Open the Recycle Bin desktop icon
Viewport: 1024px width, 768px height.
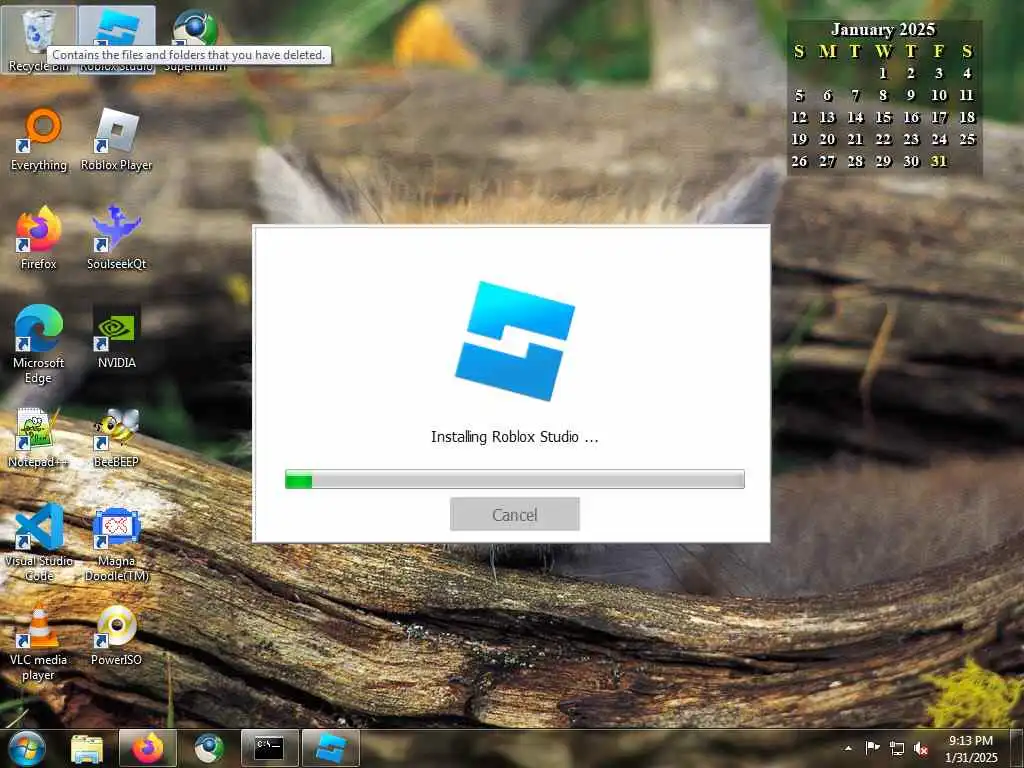point(39,39)
